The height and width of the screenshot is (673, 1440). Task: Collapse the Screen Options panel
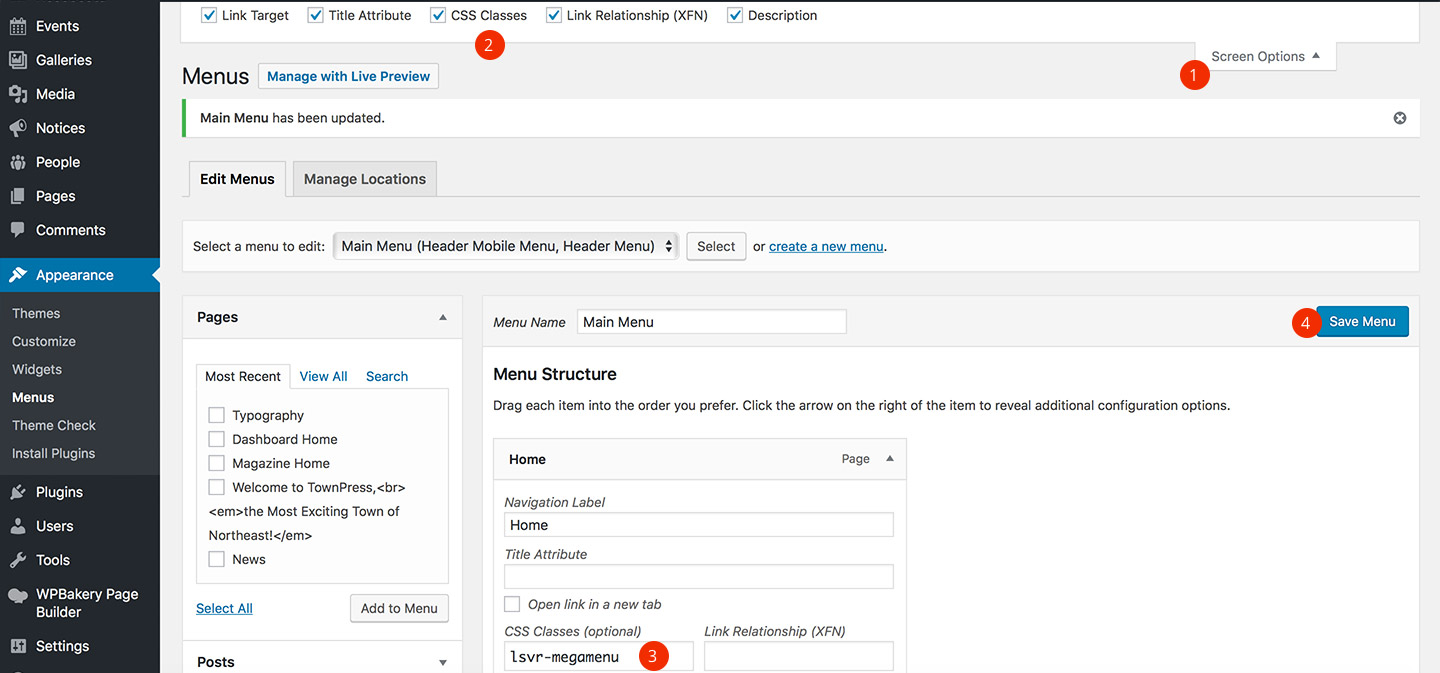click(x=1265, y=57)
